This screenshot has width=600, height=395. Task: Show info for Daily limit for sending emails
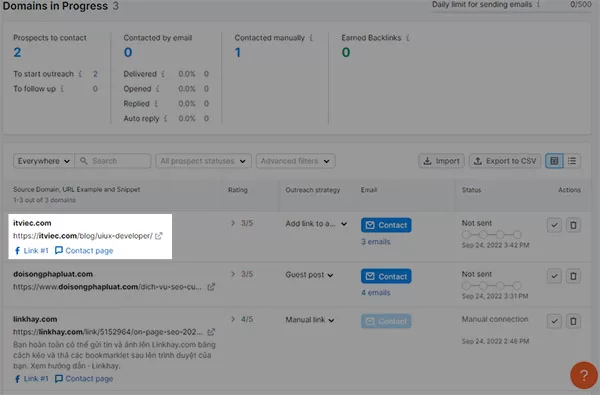538,5
